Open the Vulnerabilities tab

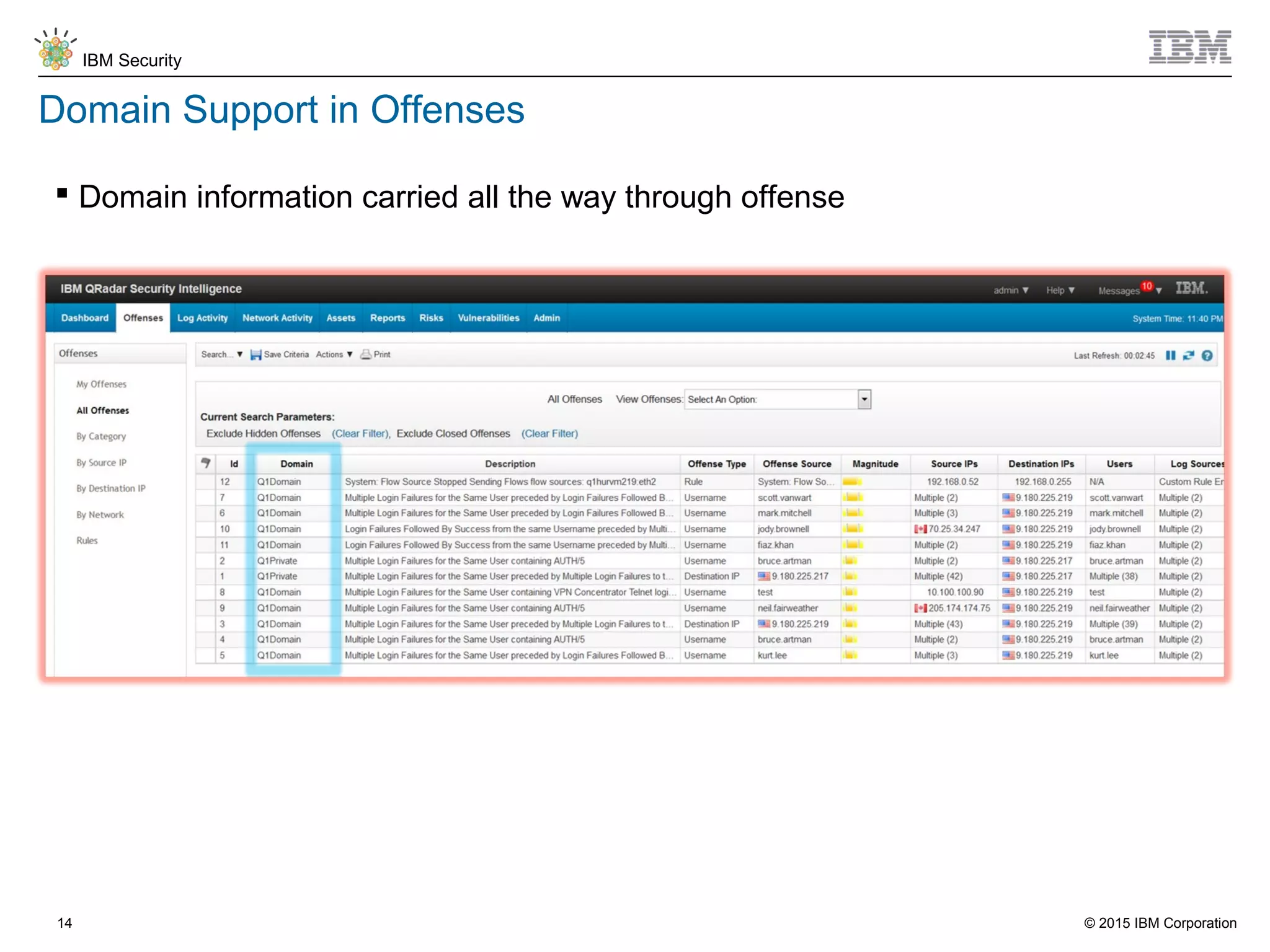click(489, 318)
